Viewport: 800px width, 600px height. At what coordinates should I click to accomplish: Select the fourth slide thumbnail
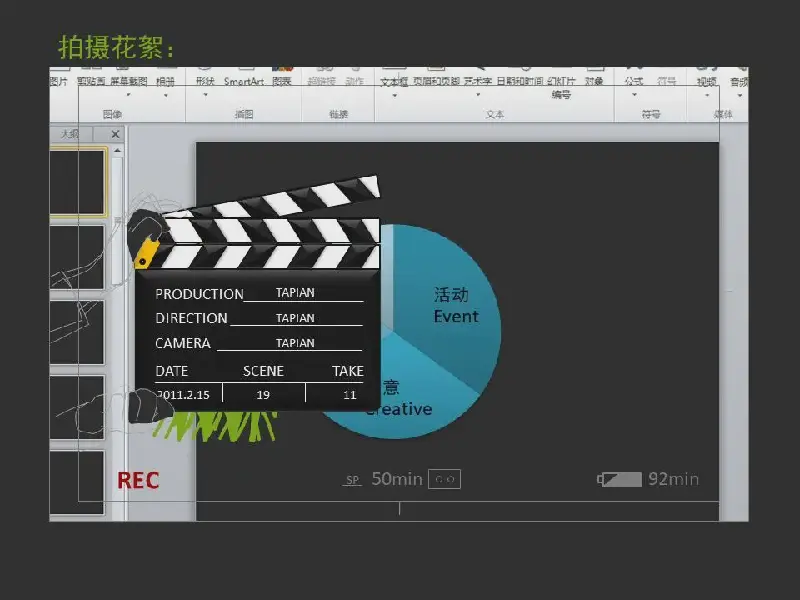point(78,407)
